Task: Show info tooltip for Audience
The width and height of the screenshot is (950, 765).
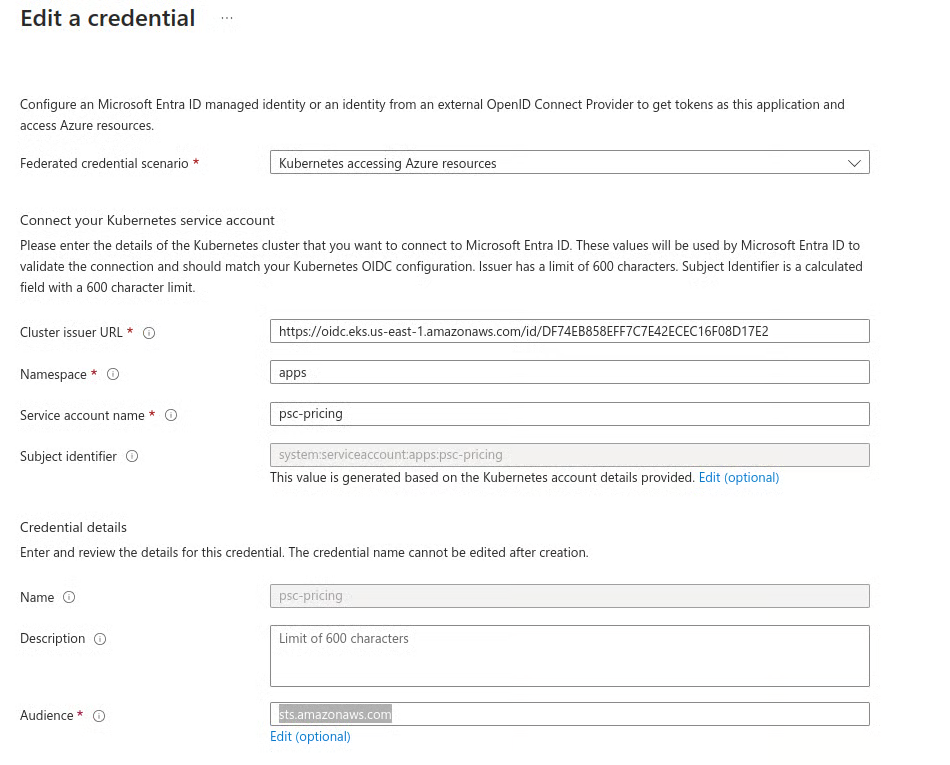Action: [99, 716]
